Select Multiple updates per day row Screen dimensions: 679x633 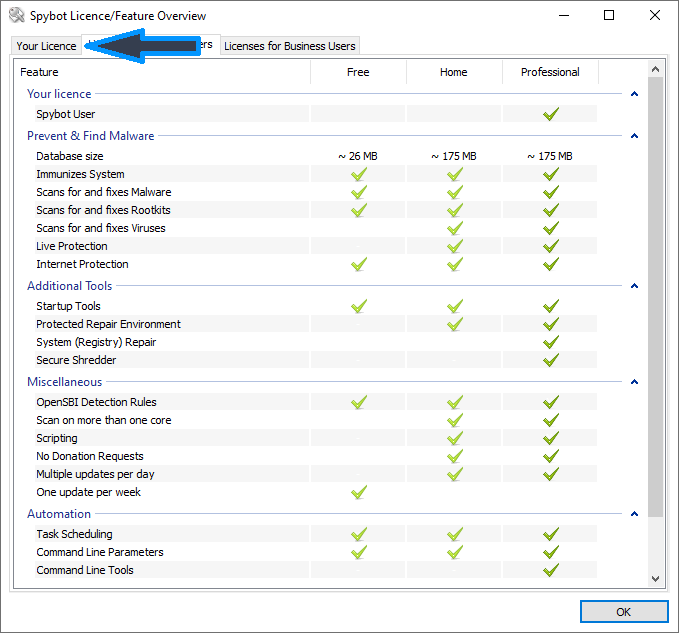click(316, 474)
